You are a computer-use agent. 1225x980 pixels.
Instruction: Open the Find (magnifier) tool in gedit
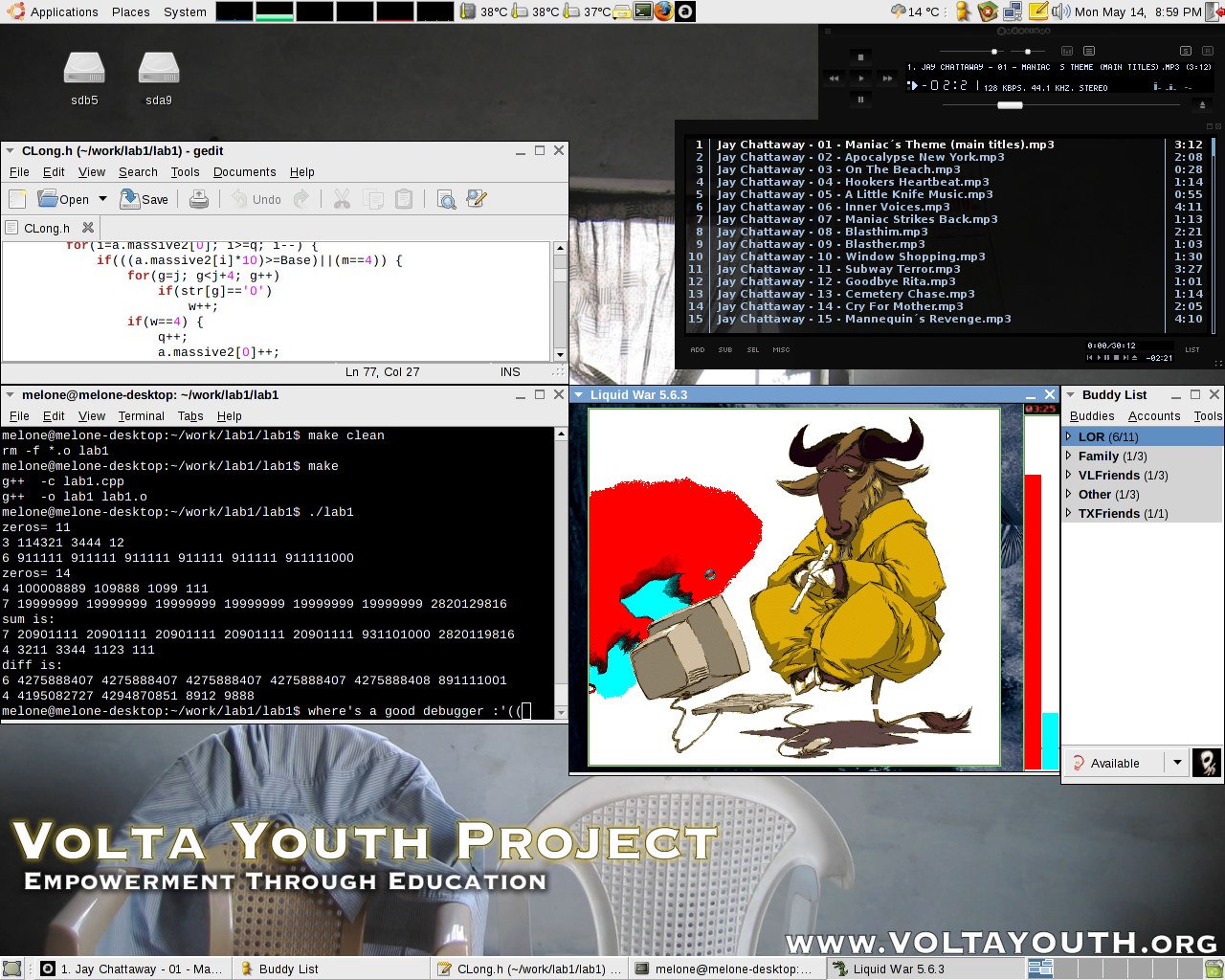(446, 199)
